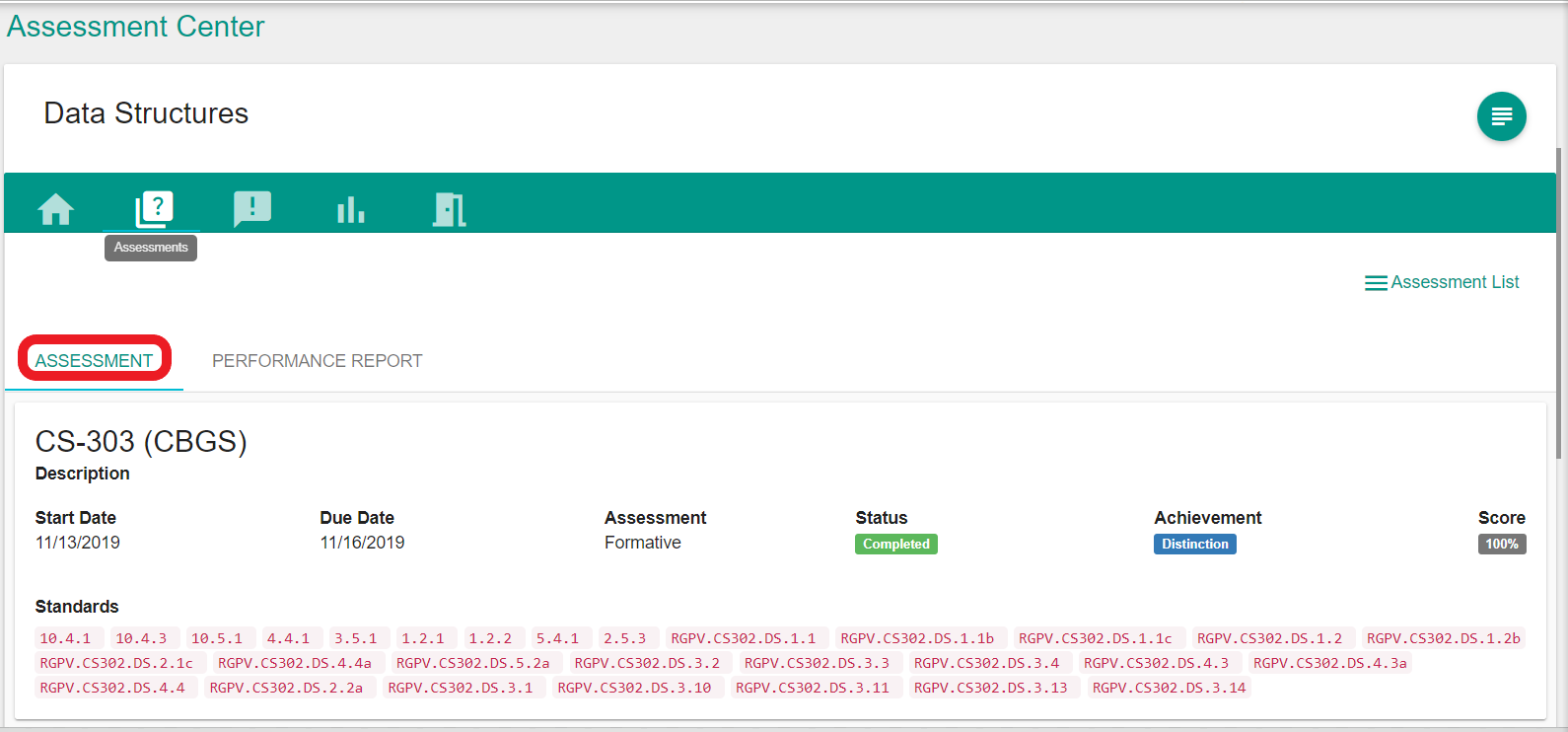
Task: Click the exit door icon
Action: 449,209
